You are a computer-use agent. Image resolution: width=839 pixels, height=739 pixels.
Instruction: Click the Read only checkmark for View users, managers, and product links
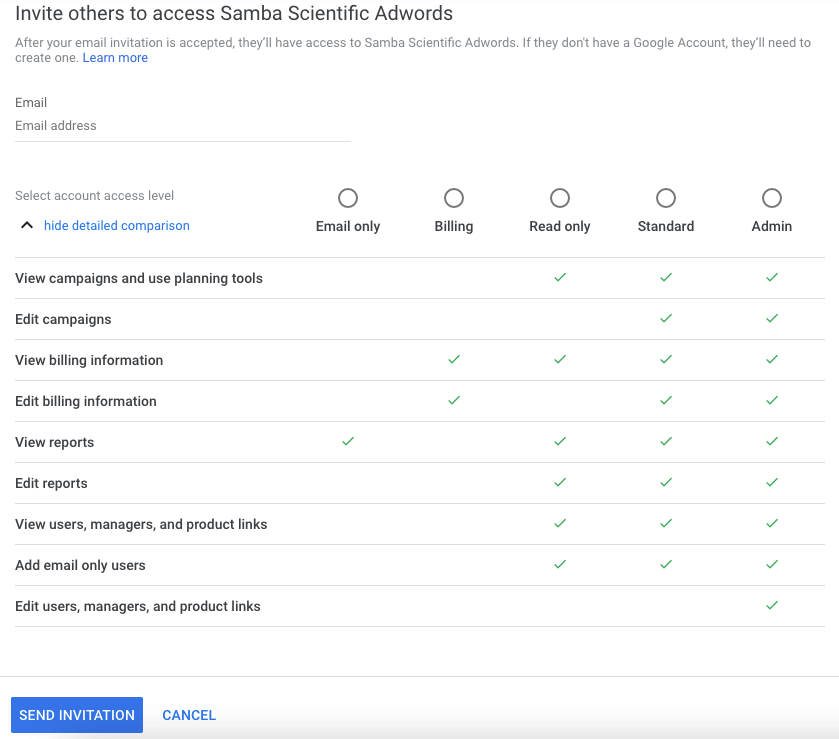pos(560,523)
